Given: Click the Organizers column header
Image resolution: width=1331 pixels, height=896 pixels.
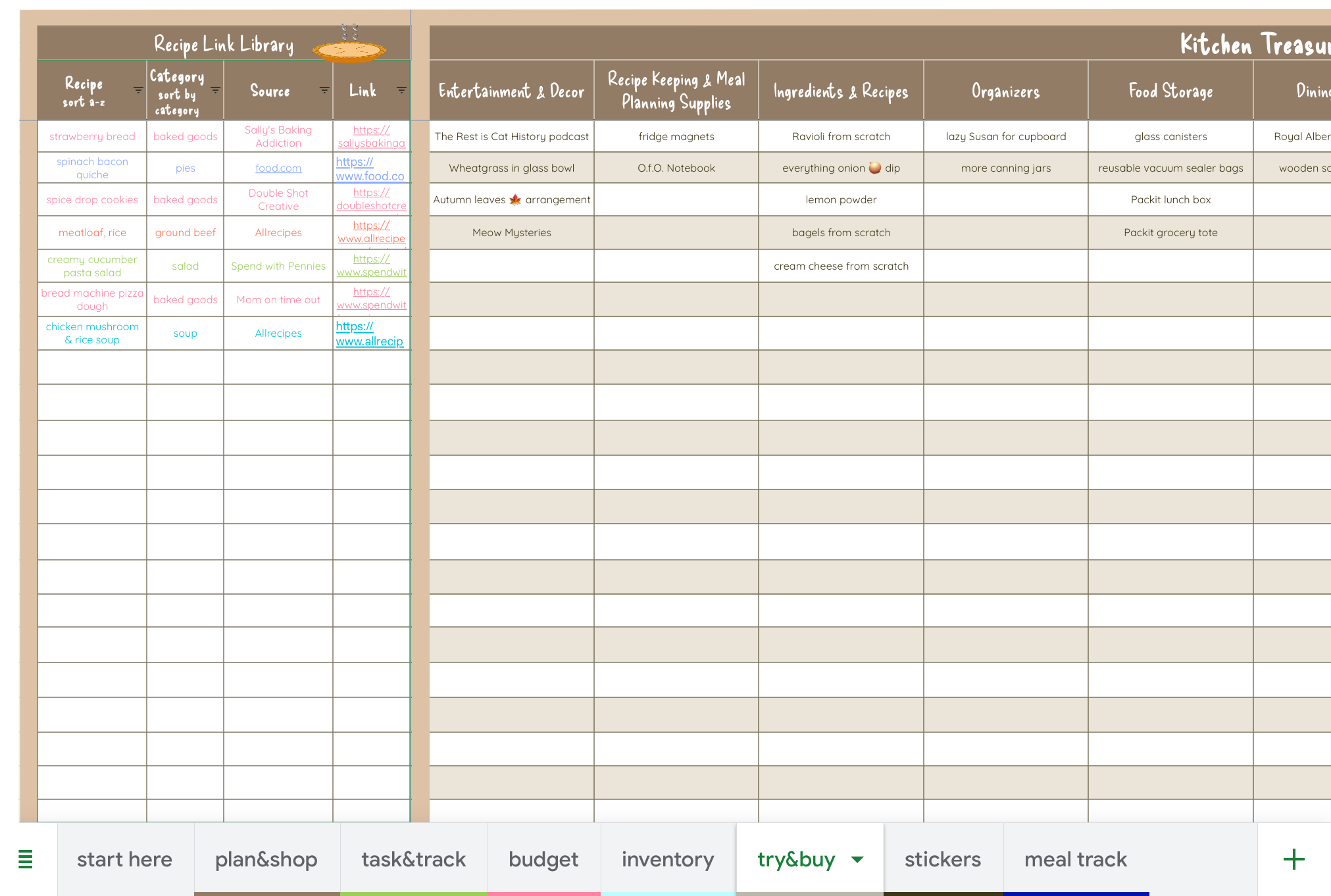Looking at the screenshot, I should tap(1005, 91).
